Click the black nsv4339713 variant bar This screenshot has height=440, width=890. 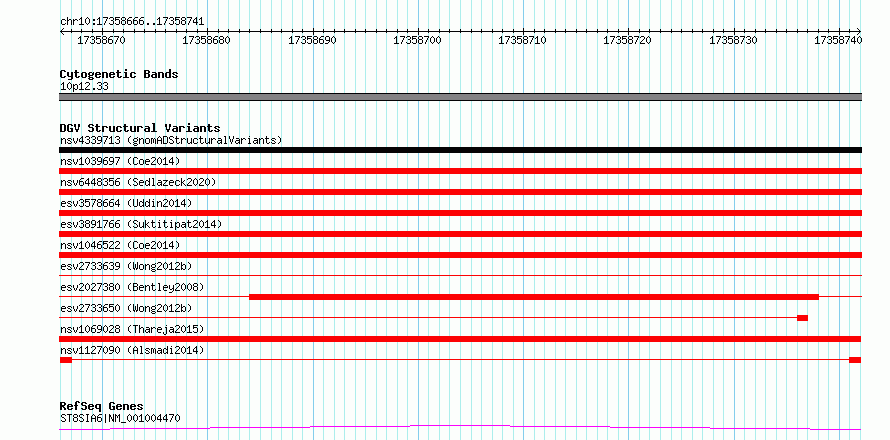click(460, 150)
